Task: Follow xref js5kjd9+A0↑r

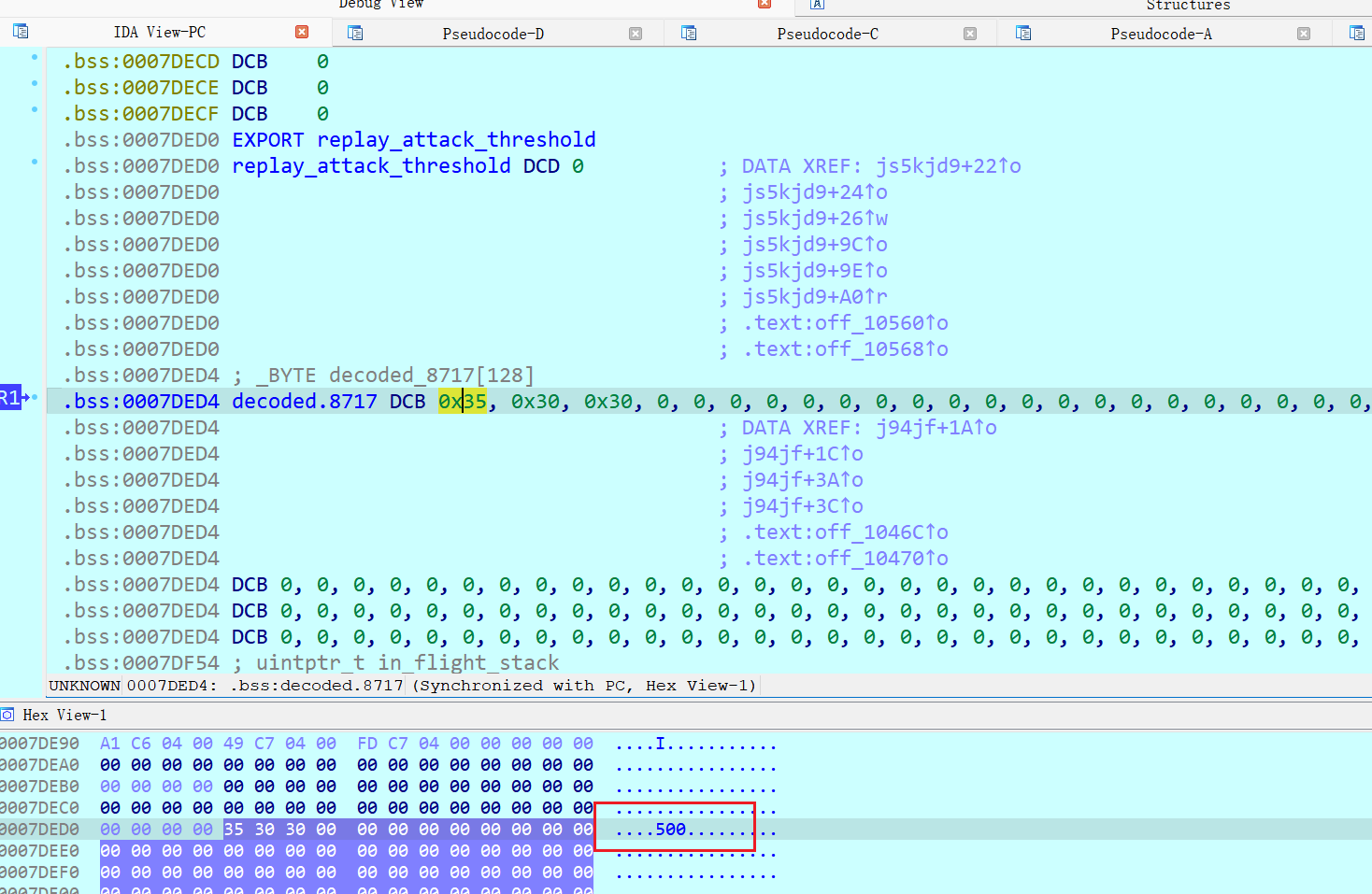Action: [815, 297]
